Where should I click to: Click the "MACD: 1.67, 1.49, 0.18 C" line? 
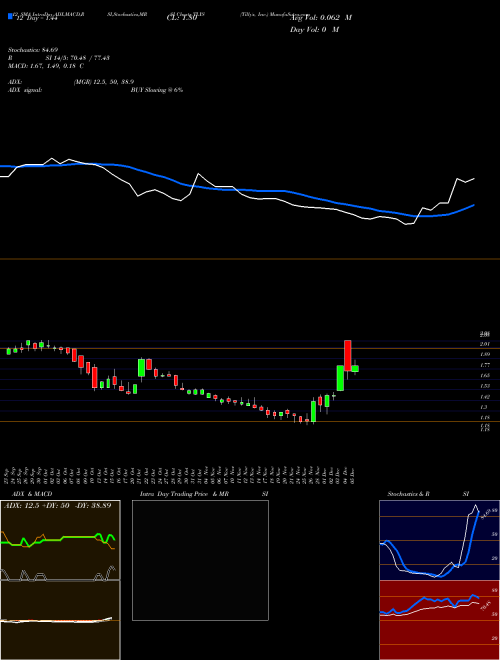pos(46,66)
